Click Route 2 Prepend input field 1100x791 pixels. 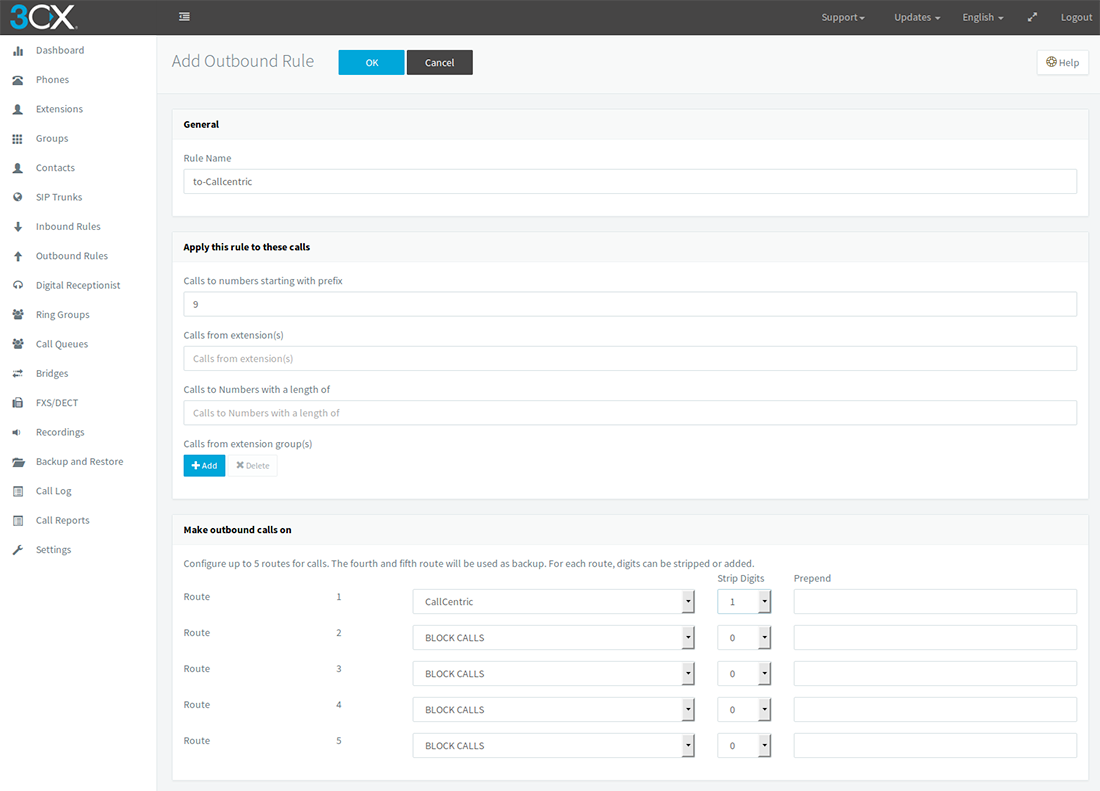point(935,638)
